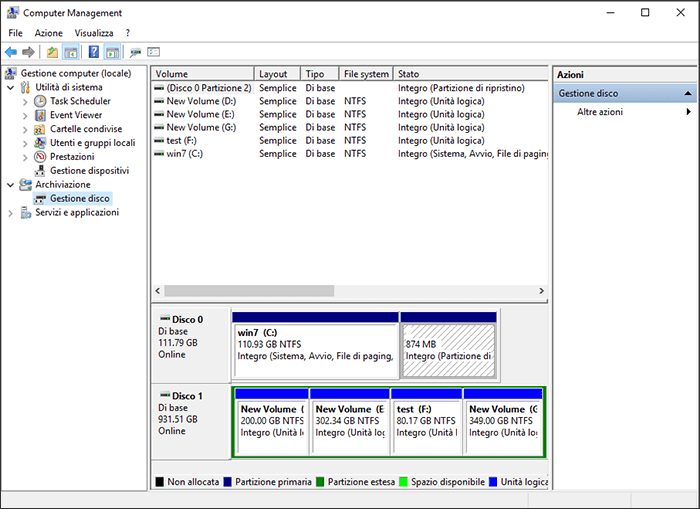The height and width of the screenshot is (509, 700).
Task: Collapse the Utilità di sistema node
Action: 11,88
